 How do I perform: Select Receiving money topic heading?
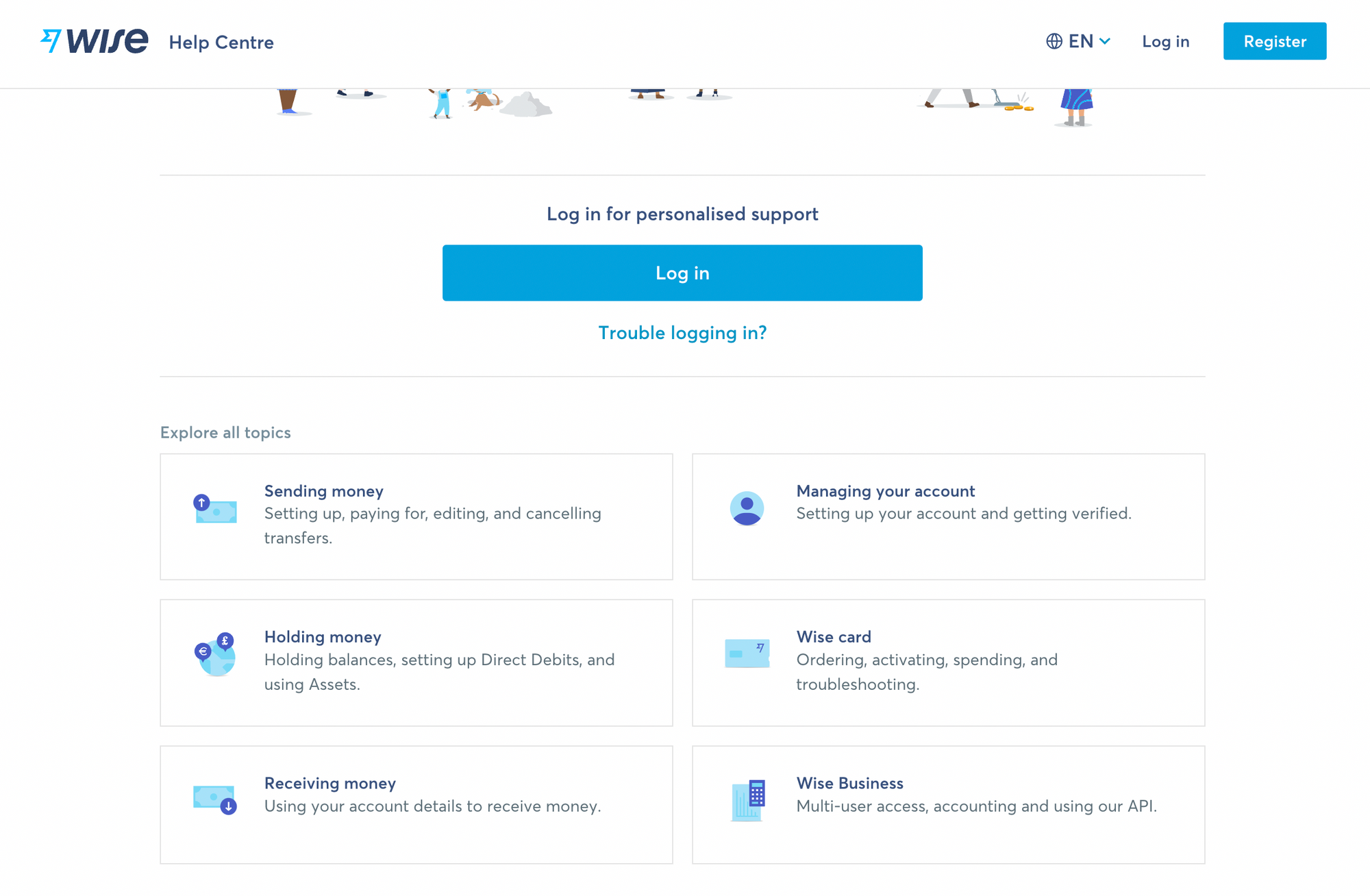[x=330, y=783]
